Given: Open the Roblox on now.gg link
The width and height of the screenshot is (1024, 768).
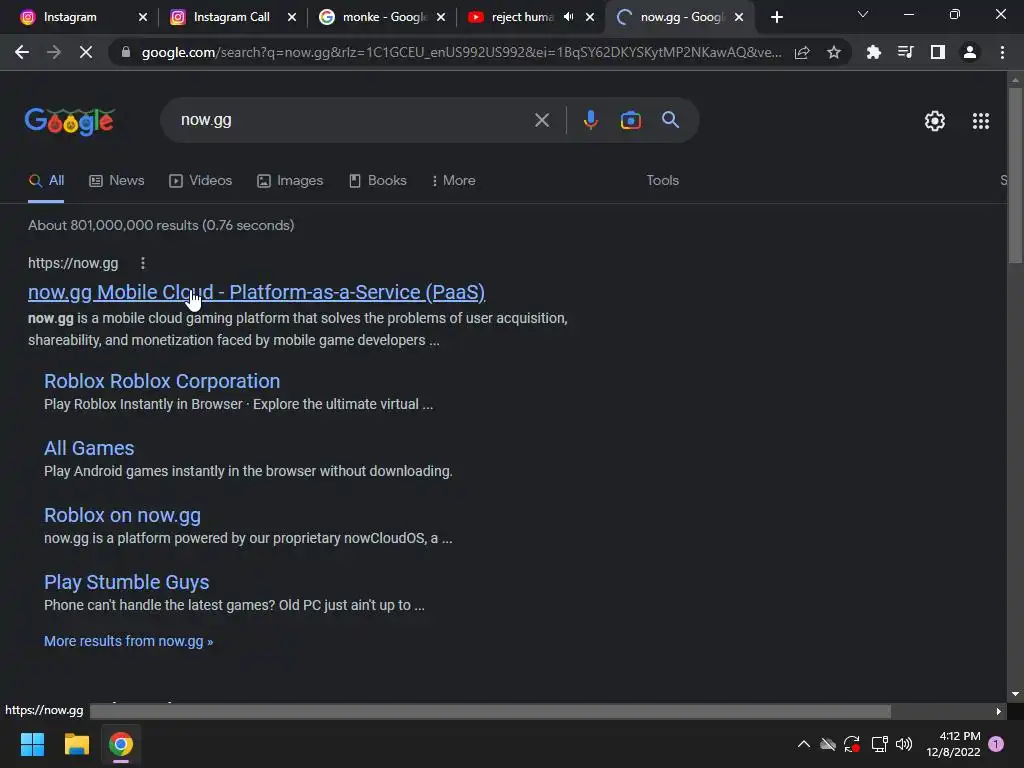Looking at the screenshot, I should (x=122, y=515).
